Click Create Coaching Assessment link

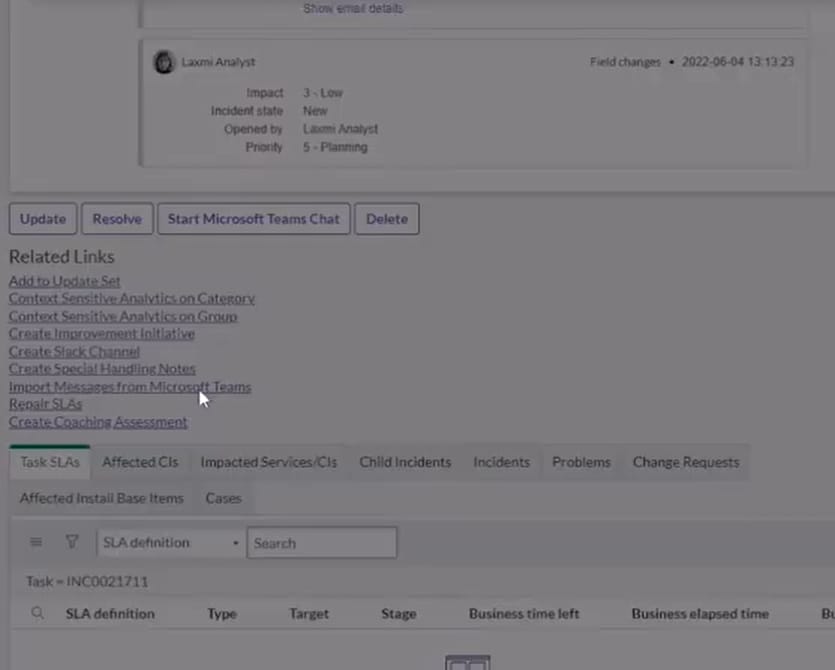click(x=98, y=422)
